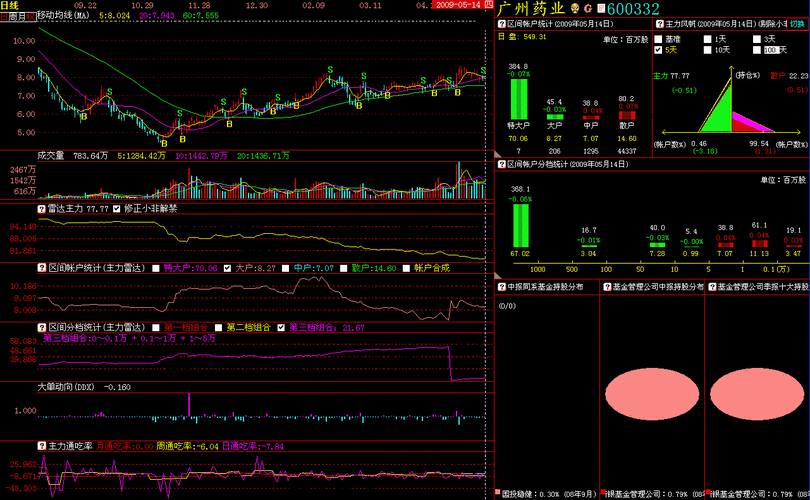Click the stock code 600332

coord(633,9)
